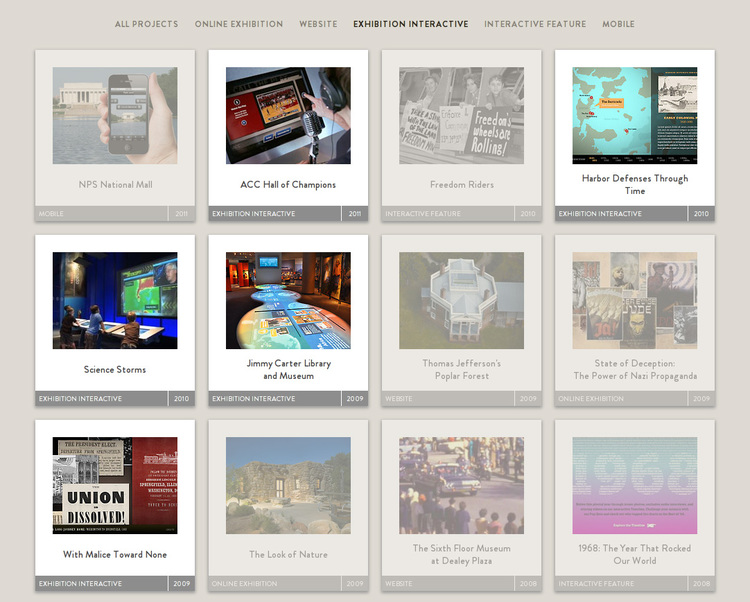Select the All Projects filter tab
This screenshot has height=602, width=750.
[146, 24]
